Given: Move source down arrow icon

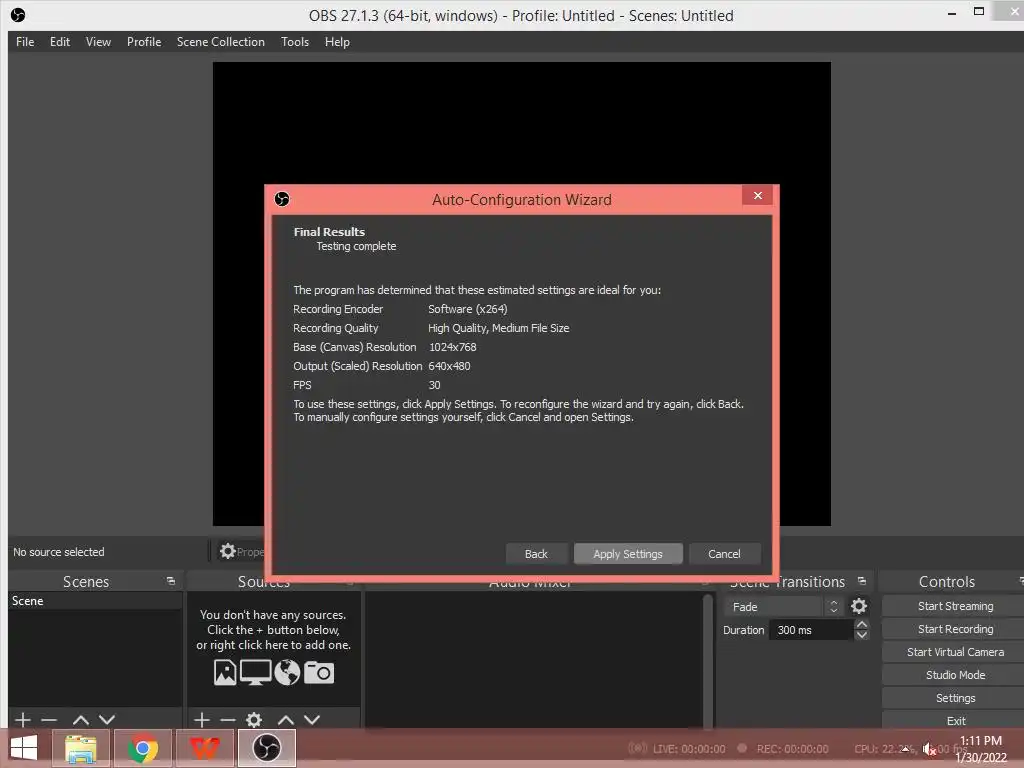Looking at the screenshot, I should tap(312, 720).
